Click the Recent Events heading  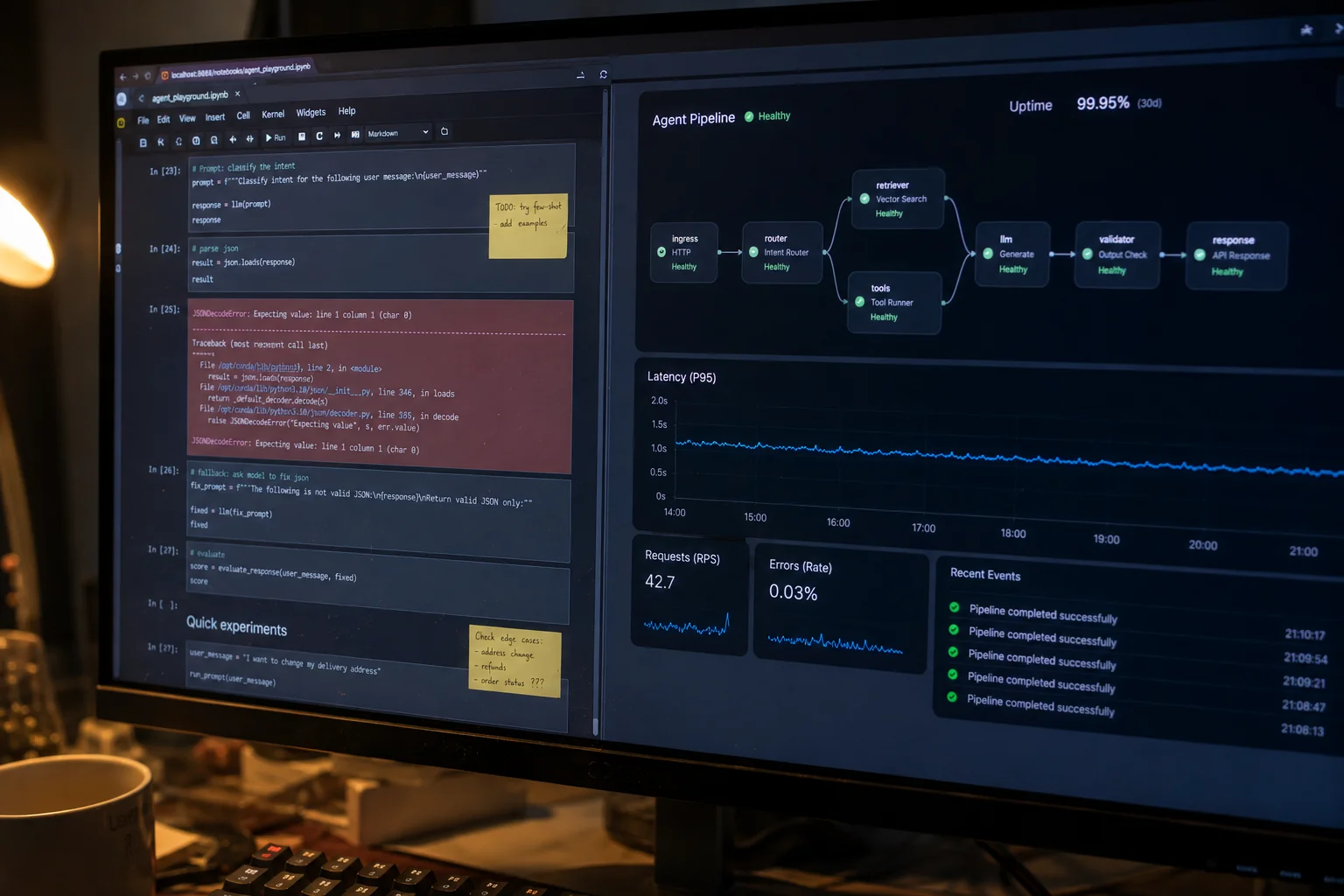pyautogui.click(x=985, y=575)
